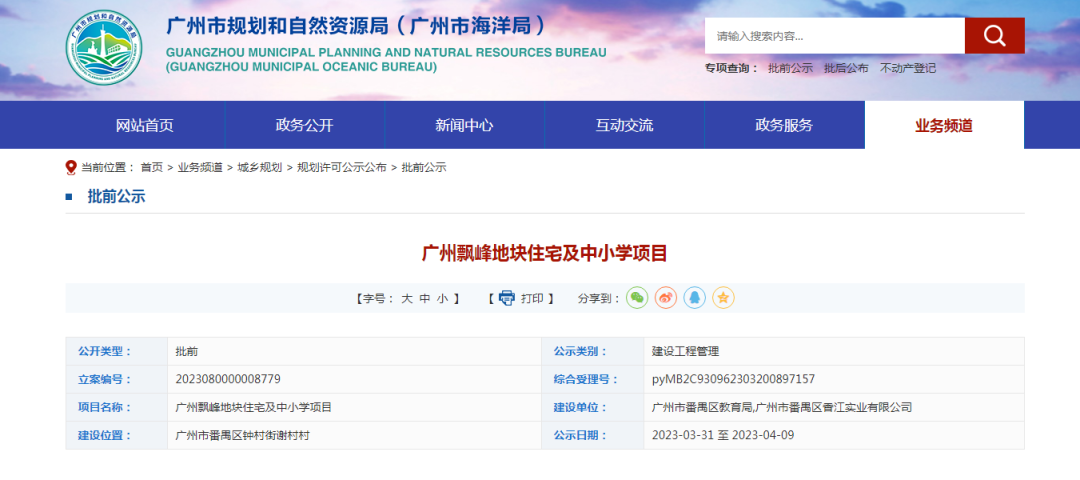Image resolution: width=1080 pixels, height=480 pixels.
Task: Click the printer icon
Action: (507, 298)
